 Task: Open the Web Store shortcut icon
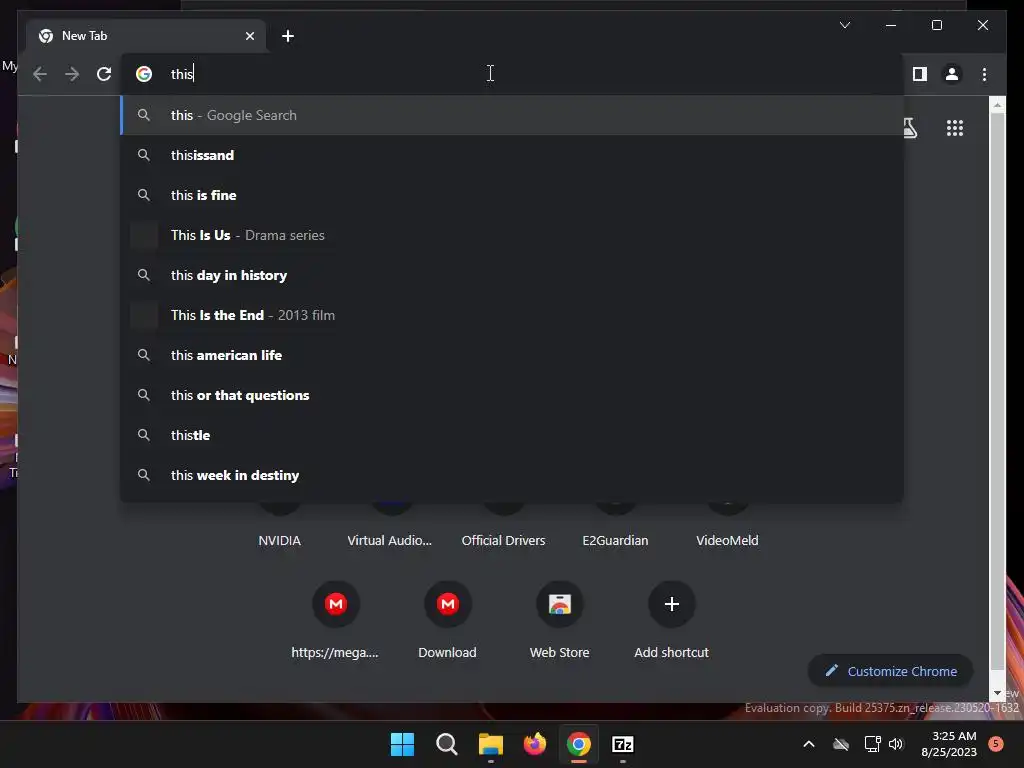(x=560, y=604)
